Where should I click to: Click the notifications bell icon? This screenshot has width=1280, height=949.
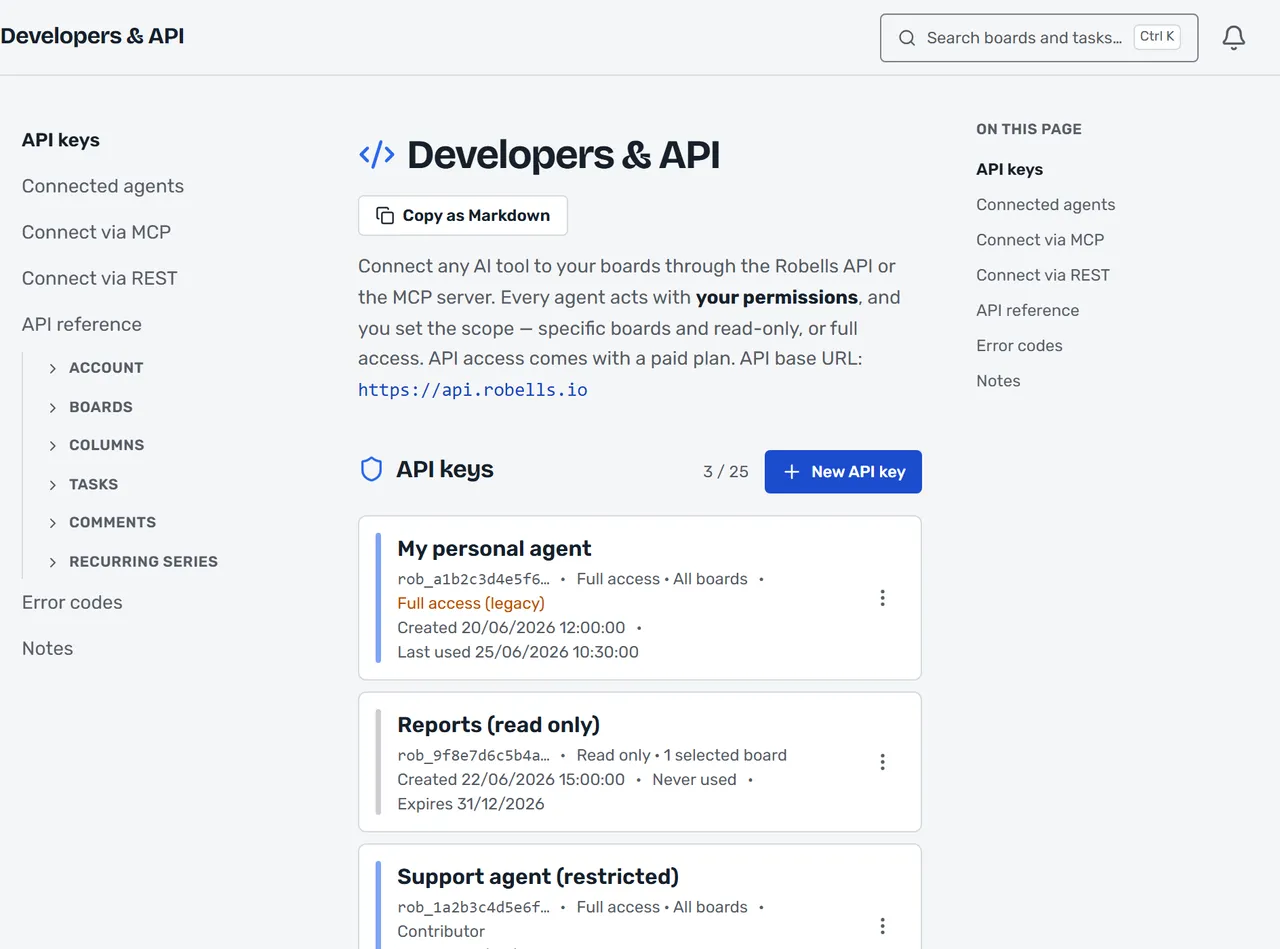coord(1234,38)
